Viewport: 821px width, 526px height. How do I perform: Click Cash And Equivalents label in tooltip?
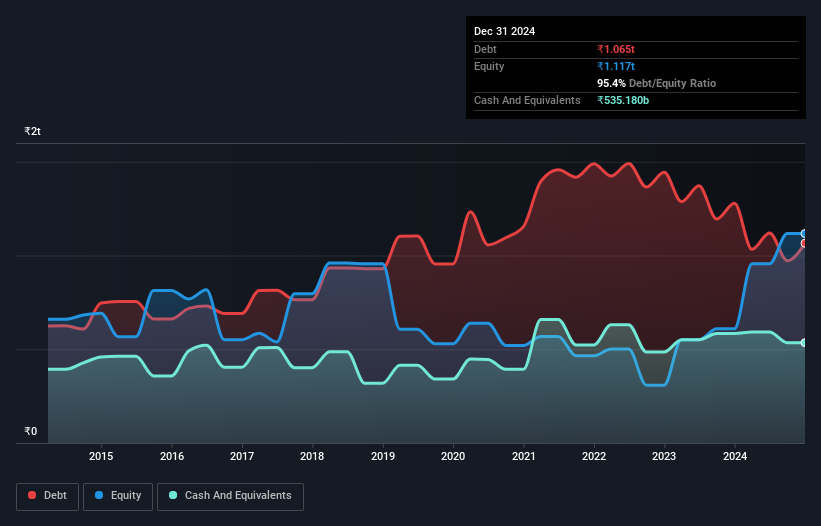click(527, 100)
